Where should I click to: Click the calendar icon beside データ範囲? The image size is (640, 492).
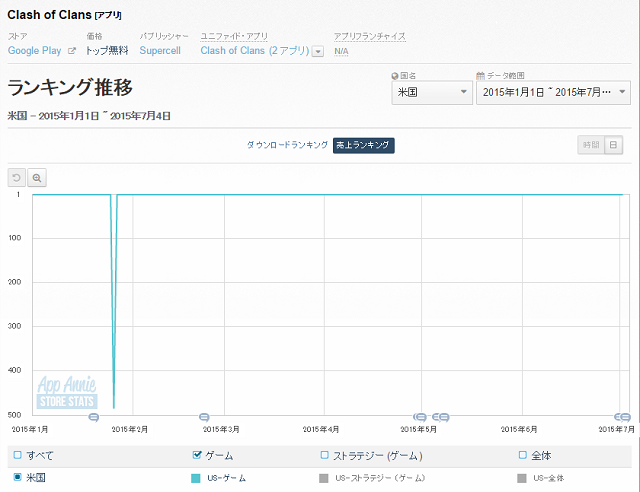coord(480,76)
